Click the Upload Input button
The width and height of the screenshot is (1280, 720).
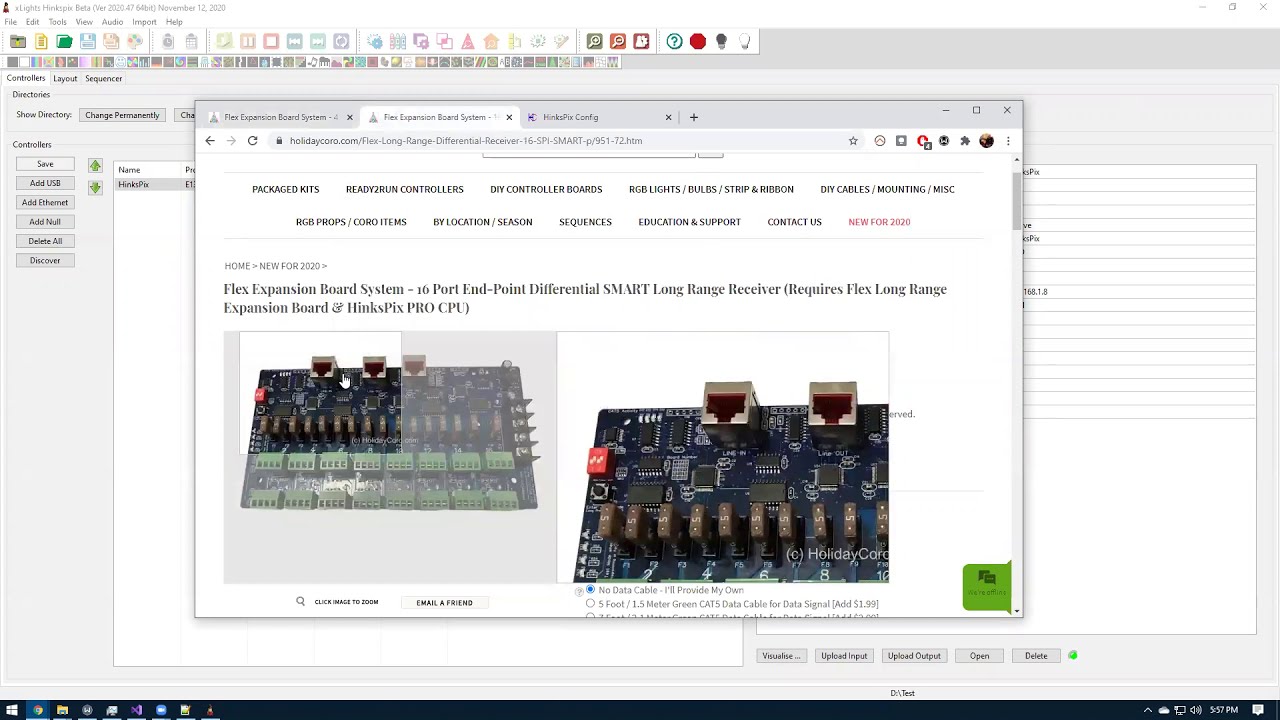[844, 656]
